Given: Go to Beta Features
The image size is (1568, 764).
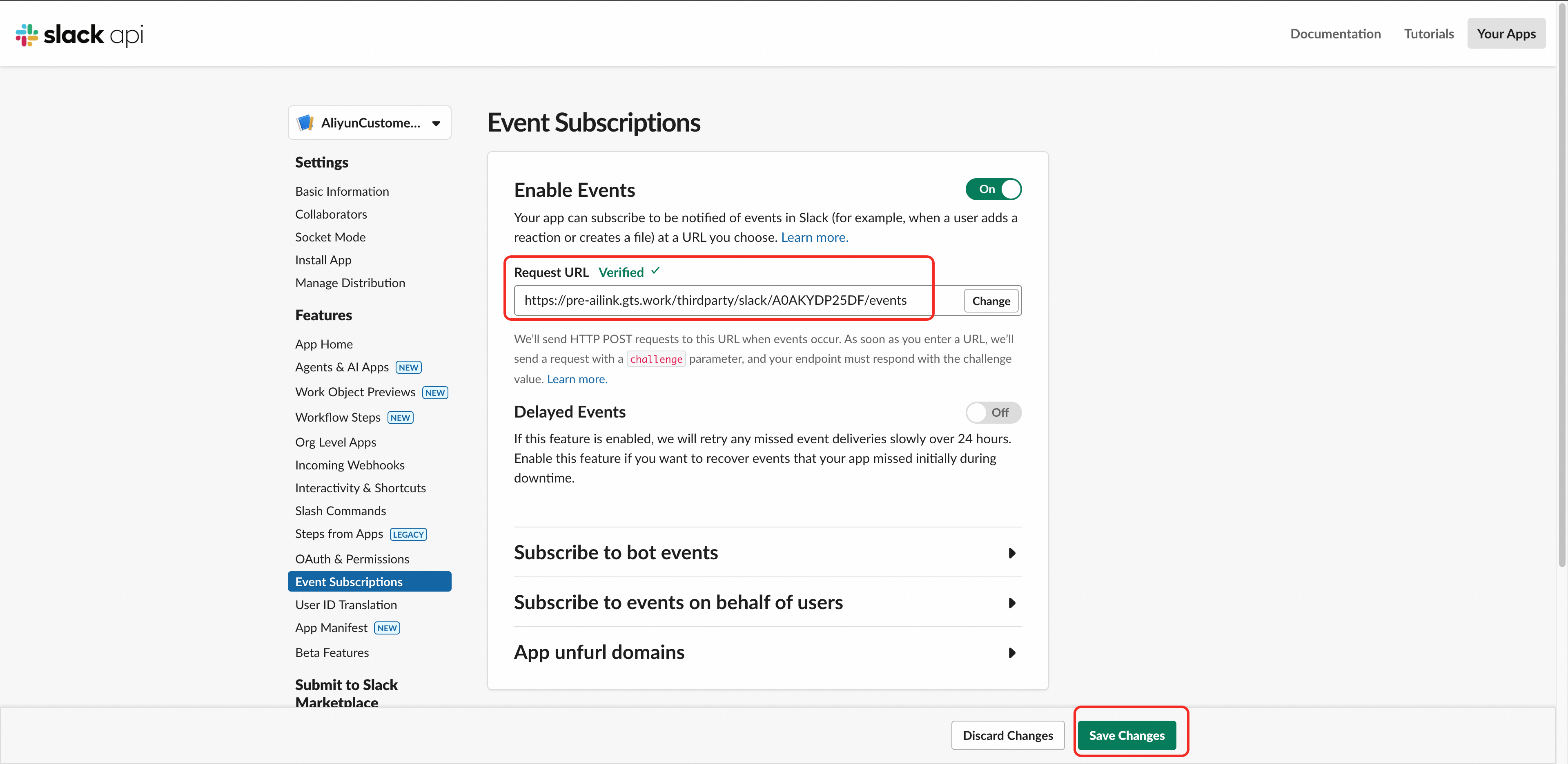Looking at the screenshot, I should pos(332,653).
